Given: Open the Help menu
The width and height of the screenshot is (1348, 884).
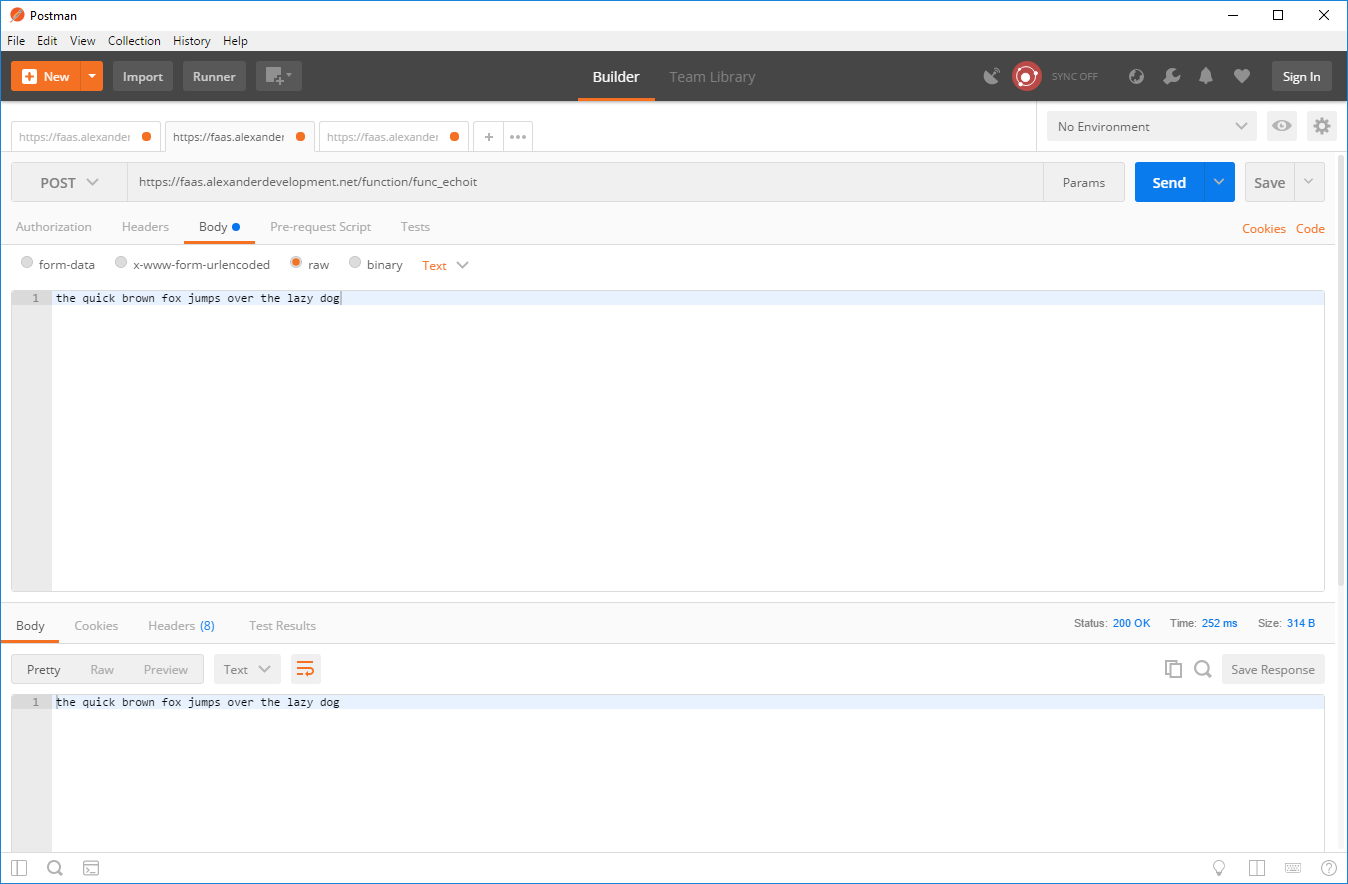Looking at the screenshot, I should click(x=235, y=41).
